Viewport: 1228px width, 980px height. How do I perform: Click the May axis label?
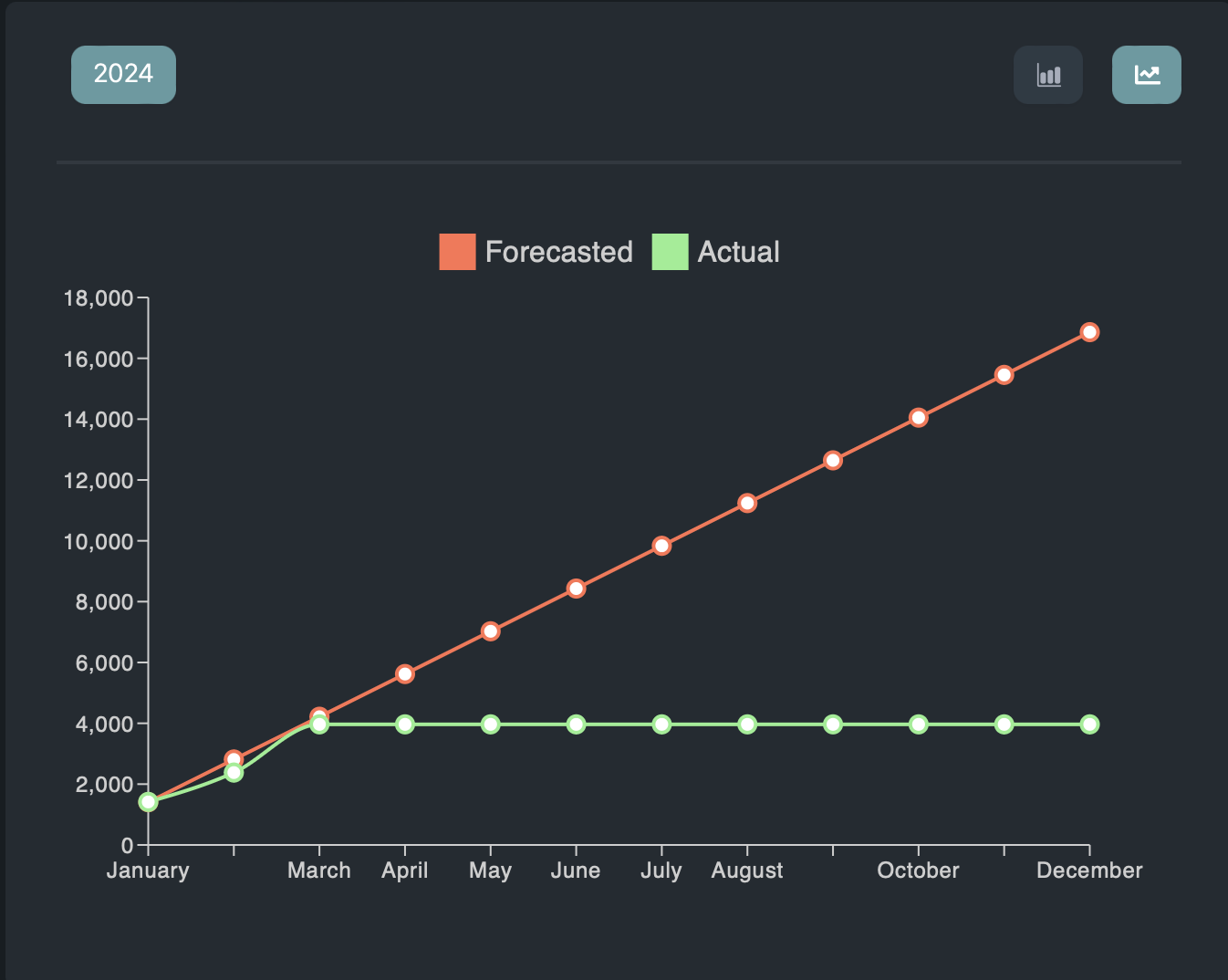tap(491, 871)
